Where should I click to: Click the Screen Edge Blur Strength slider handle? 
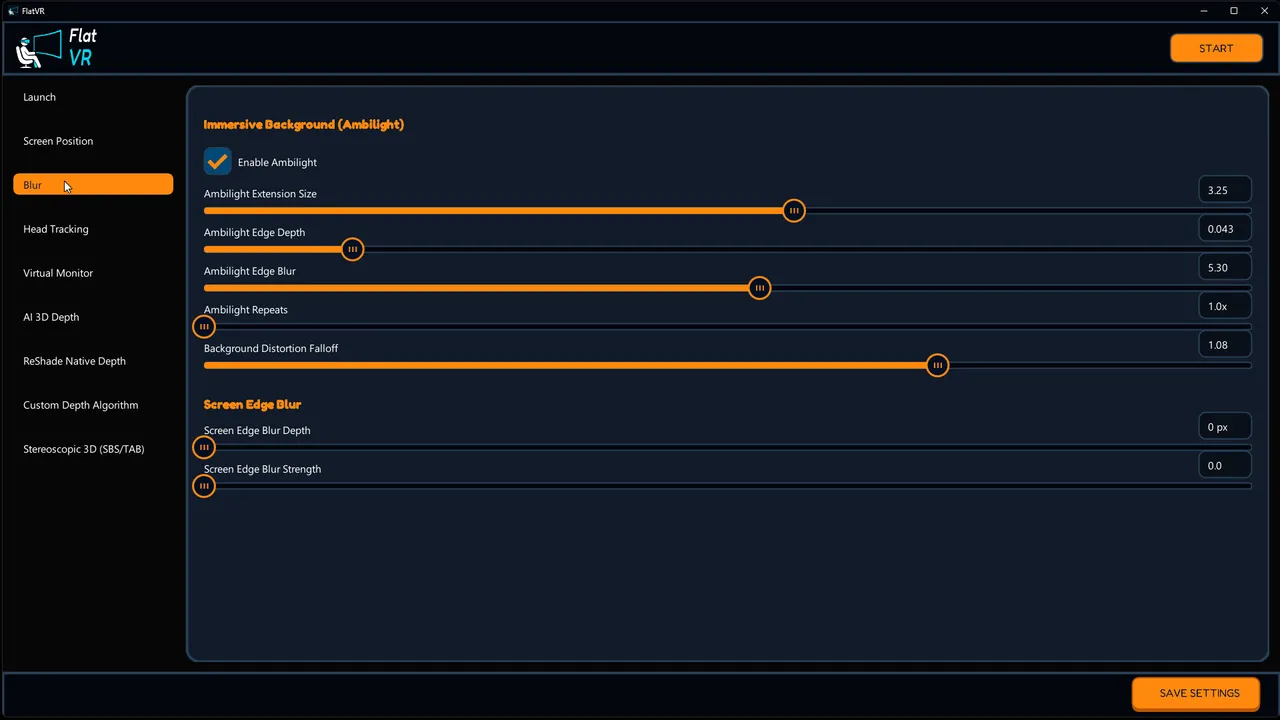[204, 486]
